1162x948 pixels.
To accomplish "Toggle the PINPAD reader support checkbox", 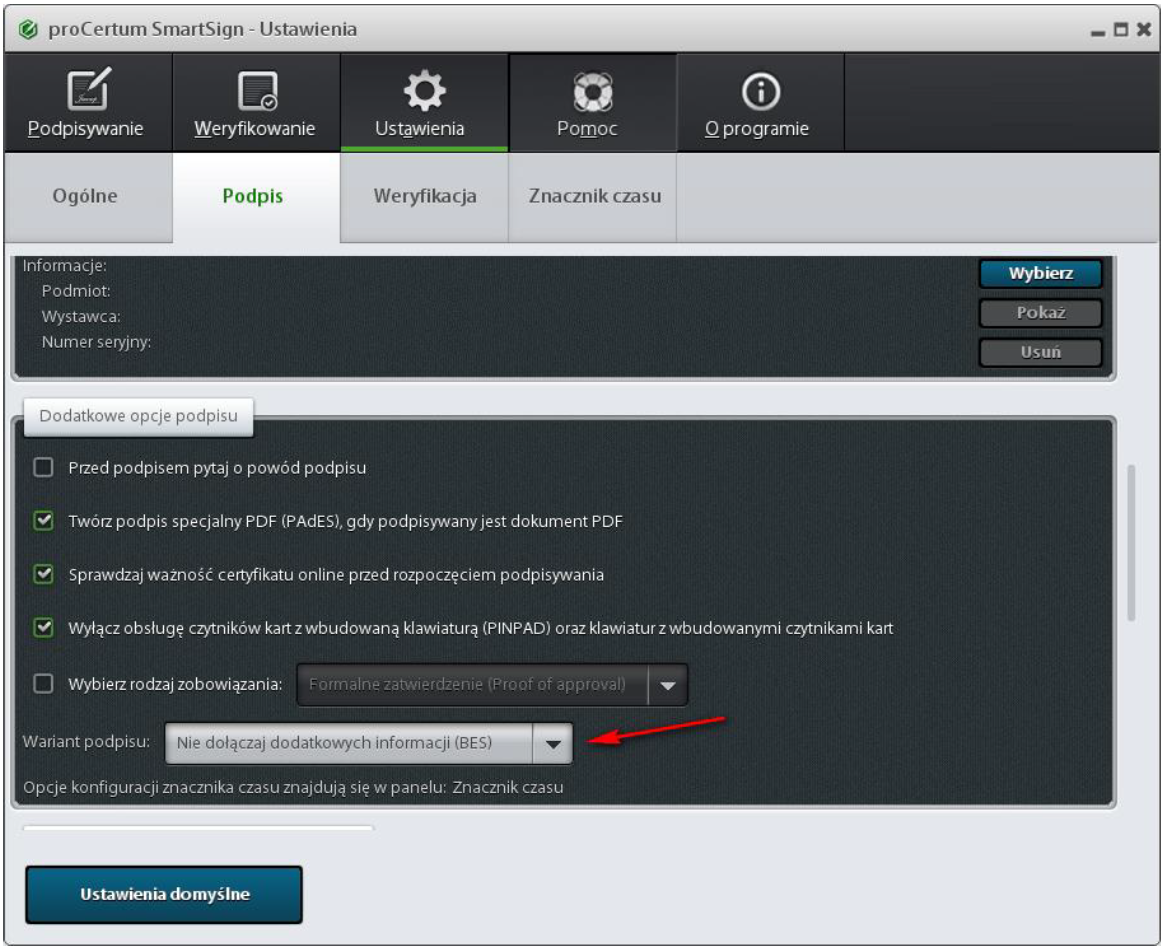I will point(44,628).
